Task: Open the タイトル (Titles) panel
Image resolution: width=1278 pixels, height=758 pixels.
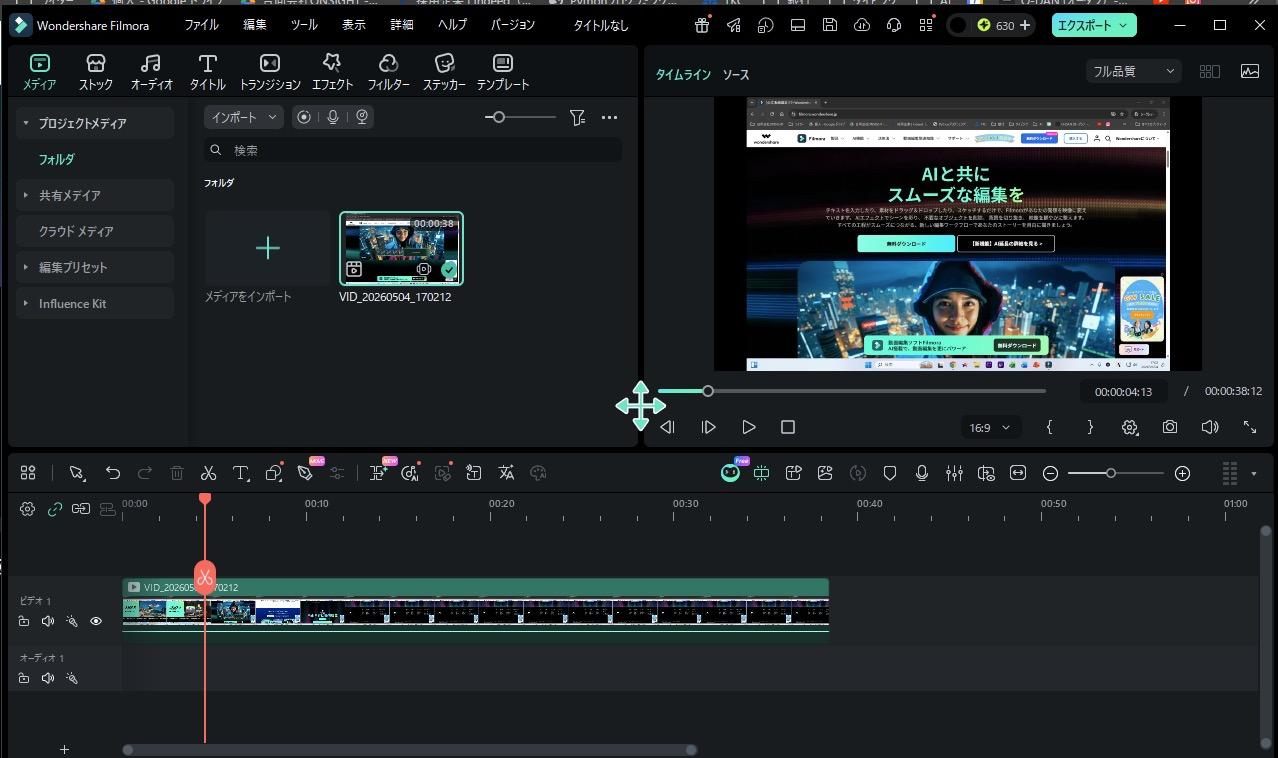Action: [207, 73]
